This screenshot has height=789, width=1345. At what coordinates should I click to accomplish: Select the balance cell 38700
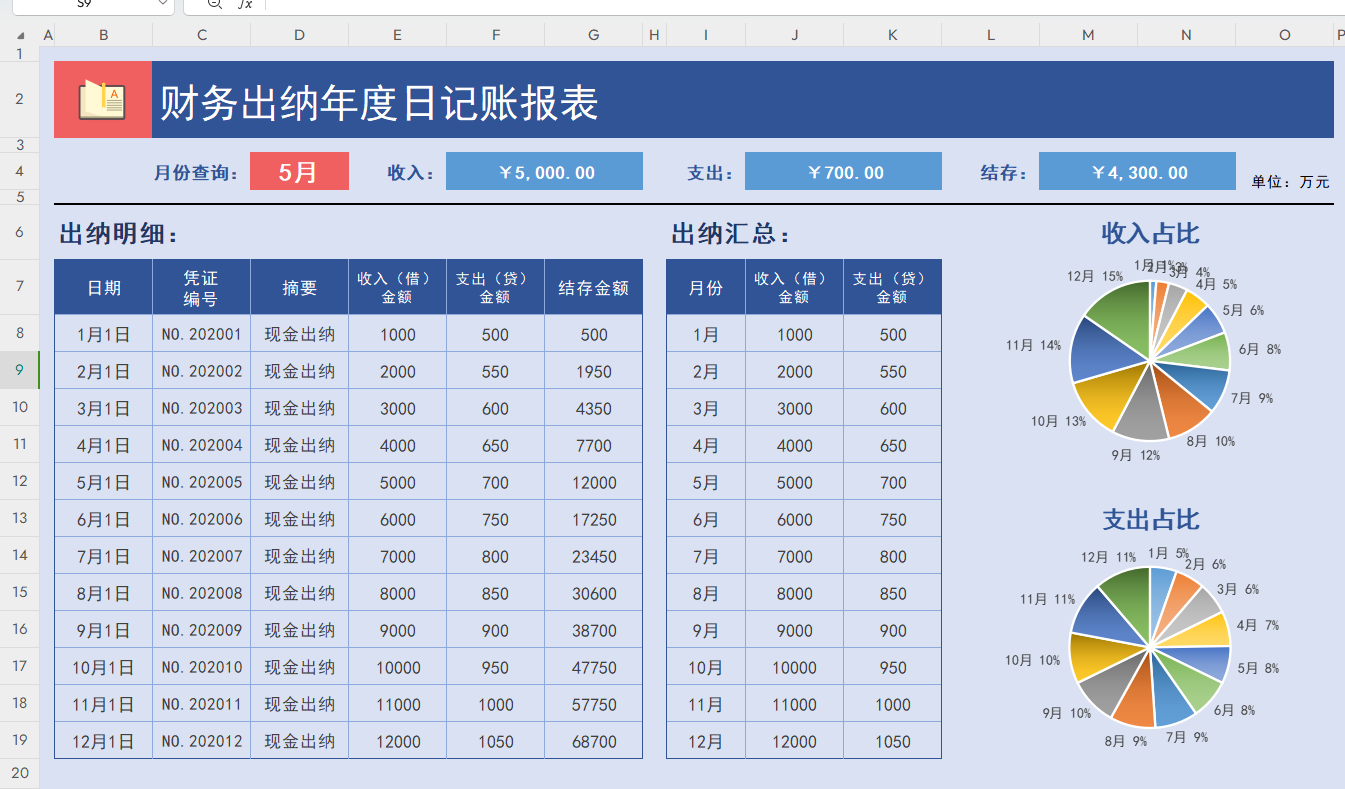pos(593,630)
